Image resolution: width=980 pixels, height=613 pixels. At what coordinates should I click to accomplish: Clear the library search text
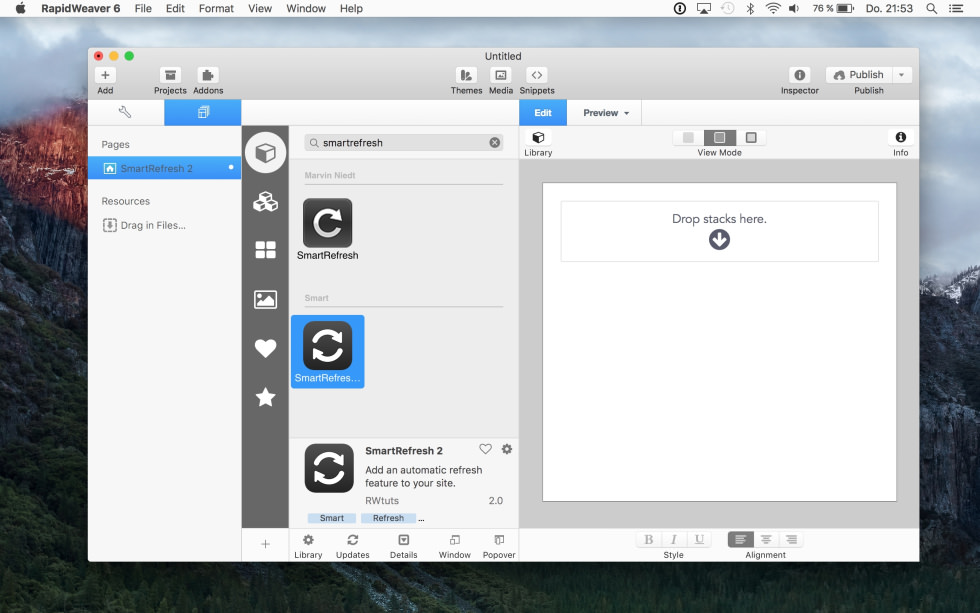[494, 142]
